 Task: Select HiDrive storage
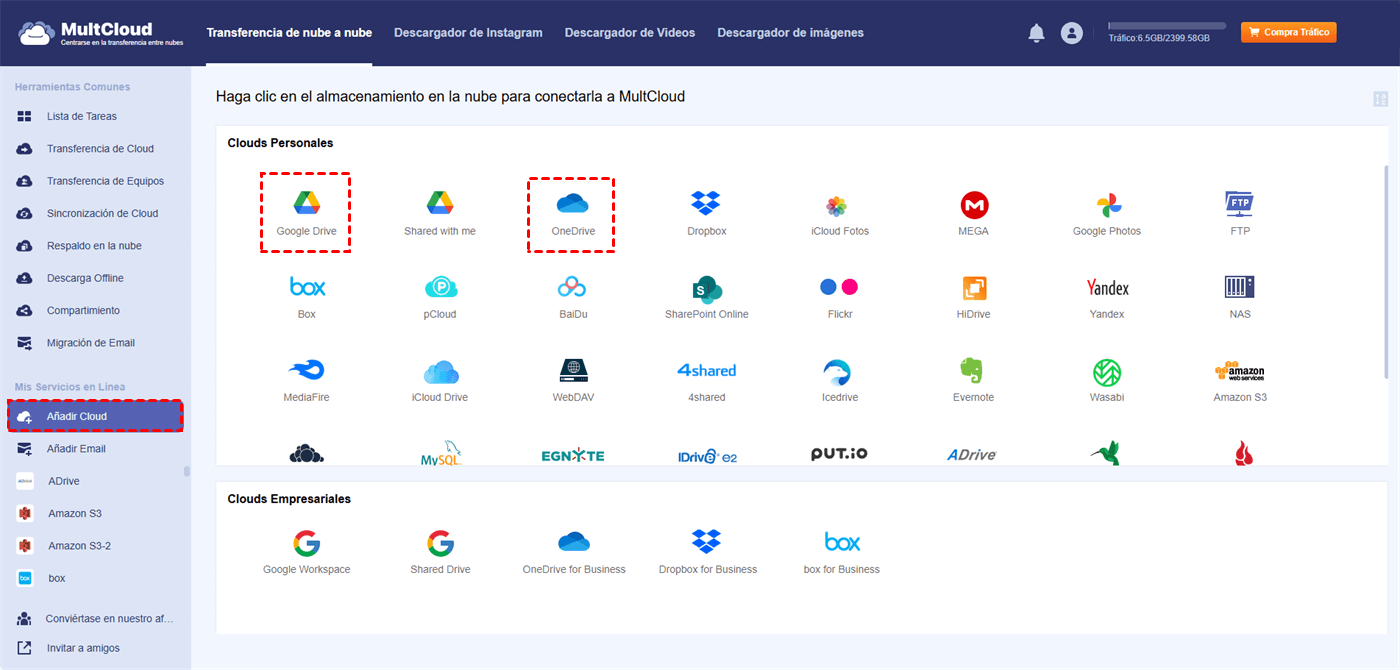[973, 297]
